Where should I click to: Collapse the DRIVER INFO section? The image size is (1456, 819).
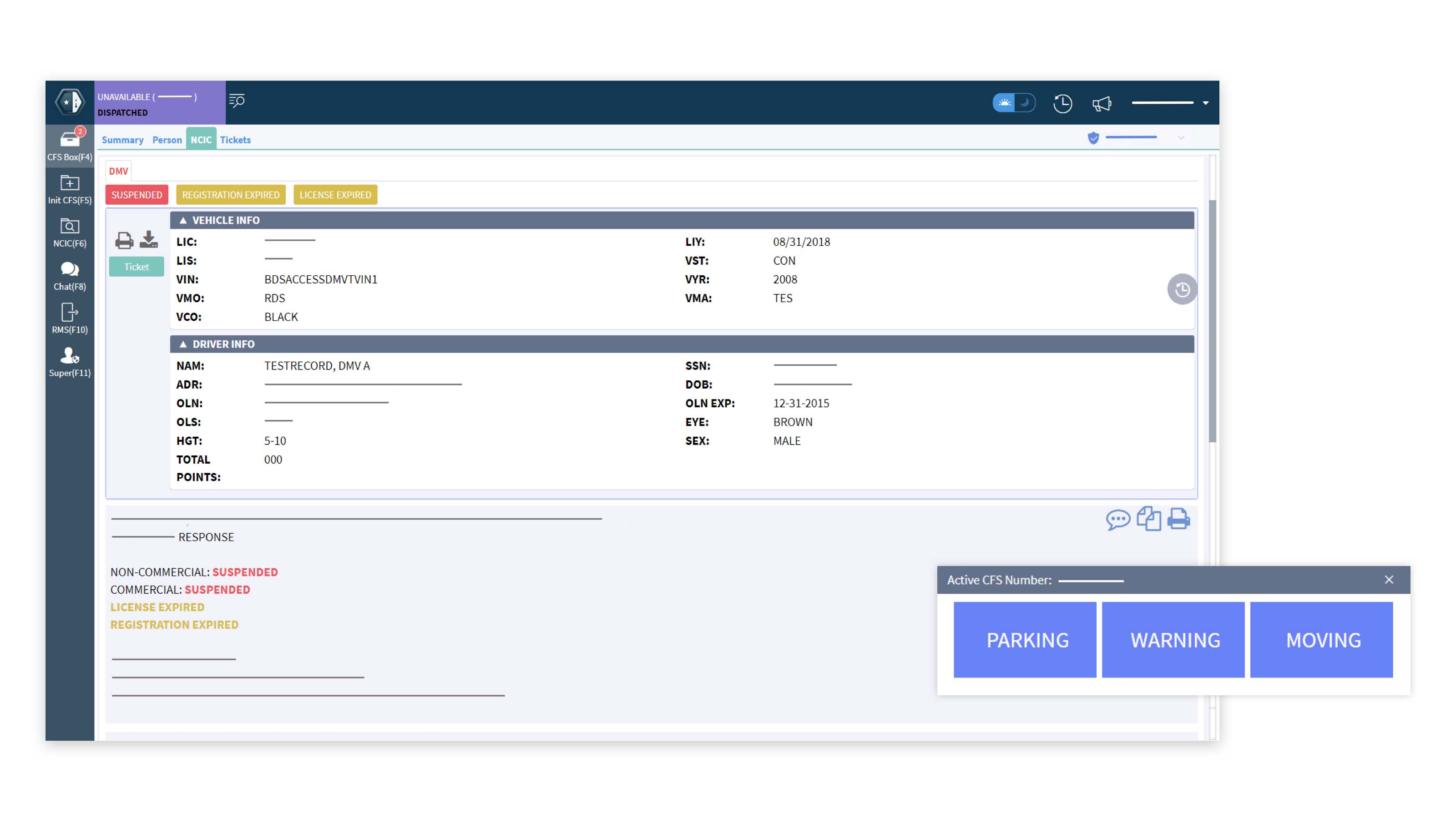[x=183, y=344]
